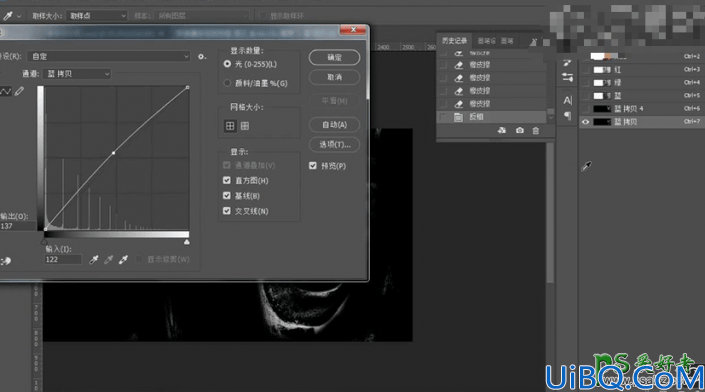Toggle the 基线(B) baseline checkbox
This screenshot has height=392, width=705.
pyautogui.click(x=227, y=196)
